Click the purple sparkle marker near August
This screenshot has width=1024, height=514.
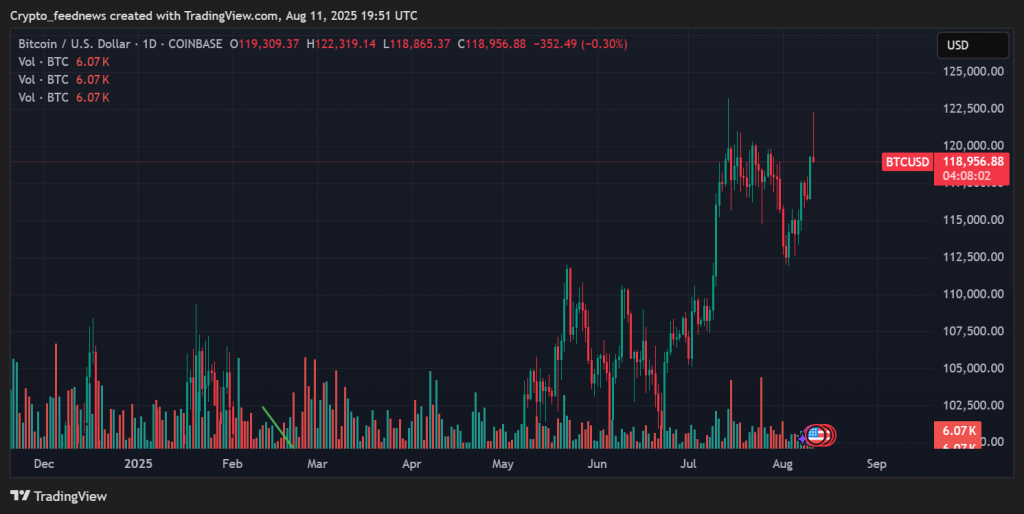coord(801,438)
